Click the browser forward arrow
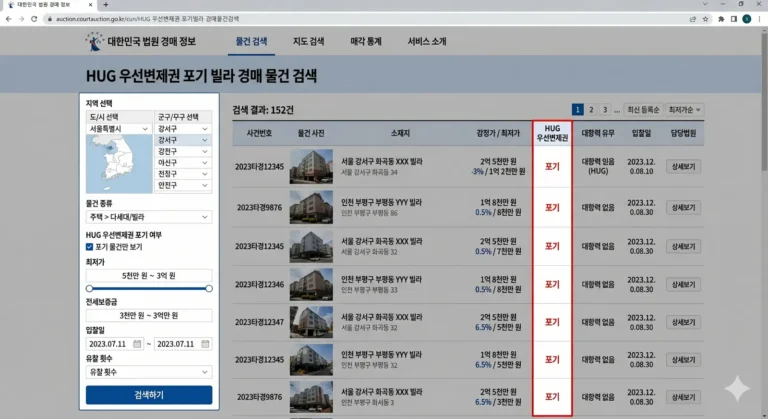The image size is (768, 419). (x=21, y=19)
